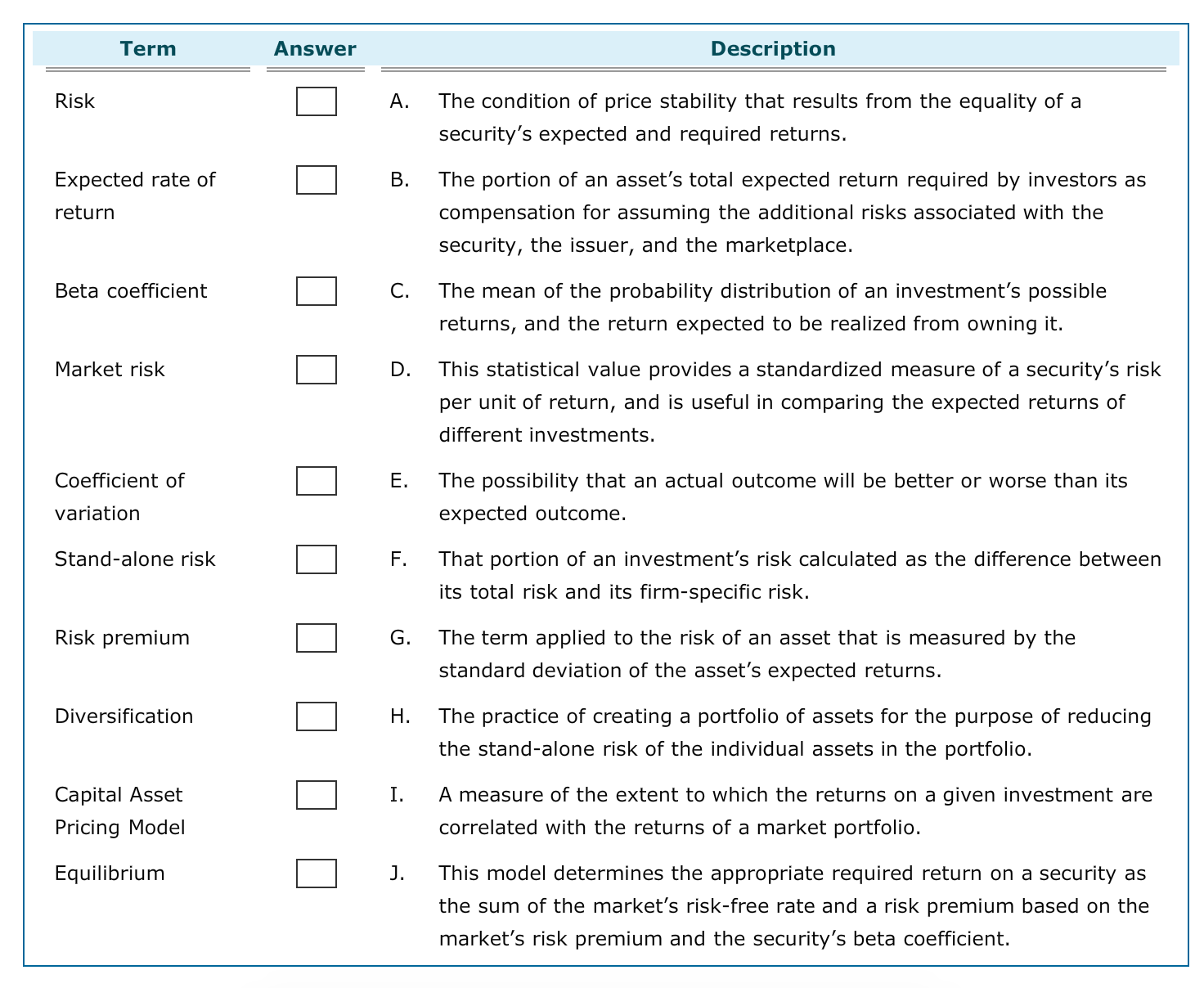Screen dimensions: 1204x988
Task: Select the term Diversification
Action: 123,716
